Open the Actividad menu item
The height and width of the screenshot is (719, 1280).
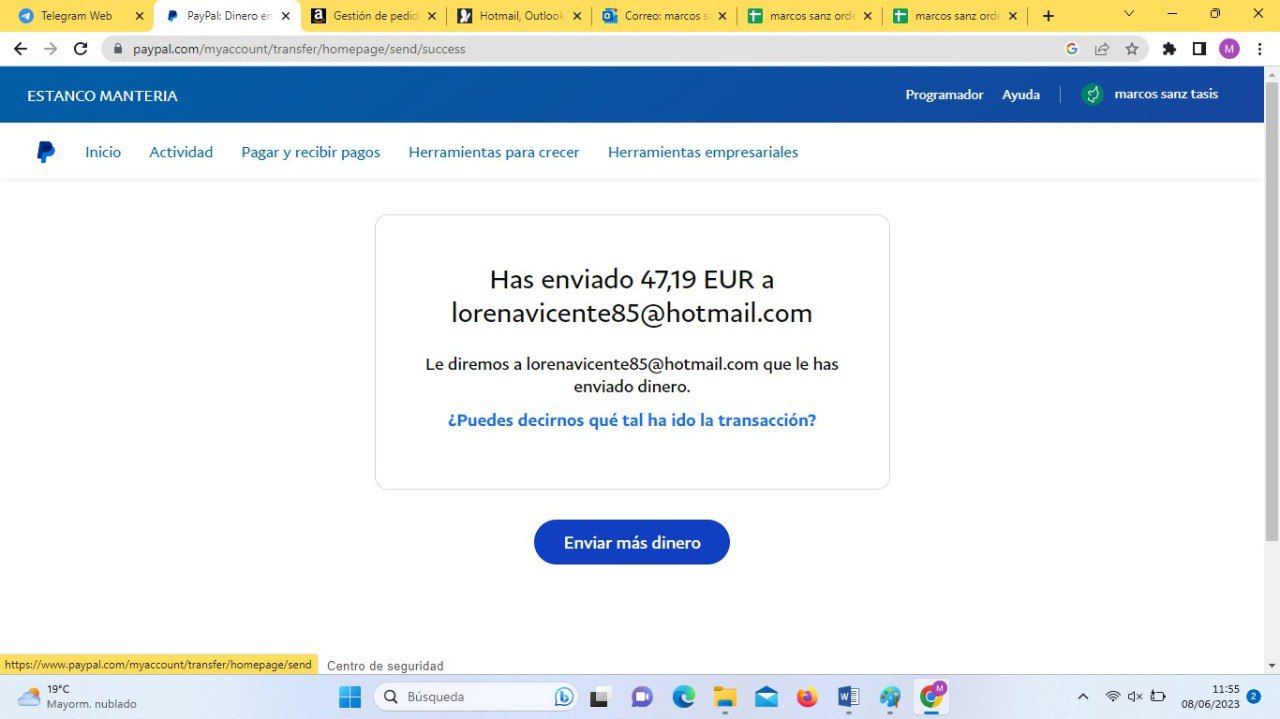pos(181,152)
